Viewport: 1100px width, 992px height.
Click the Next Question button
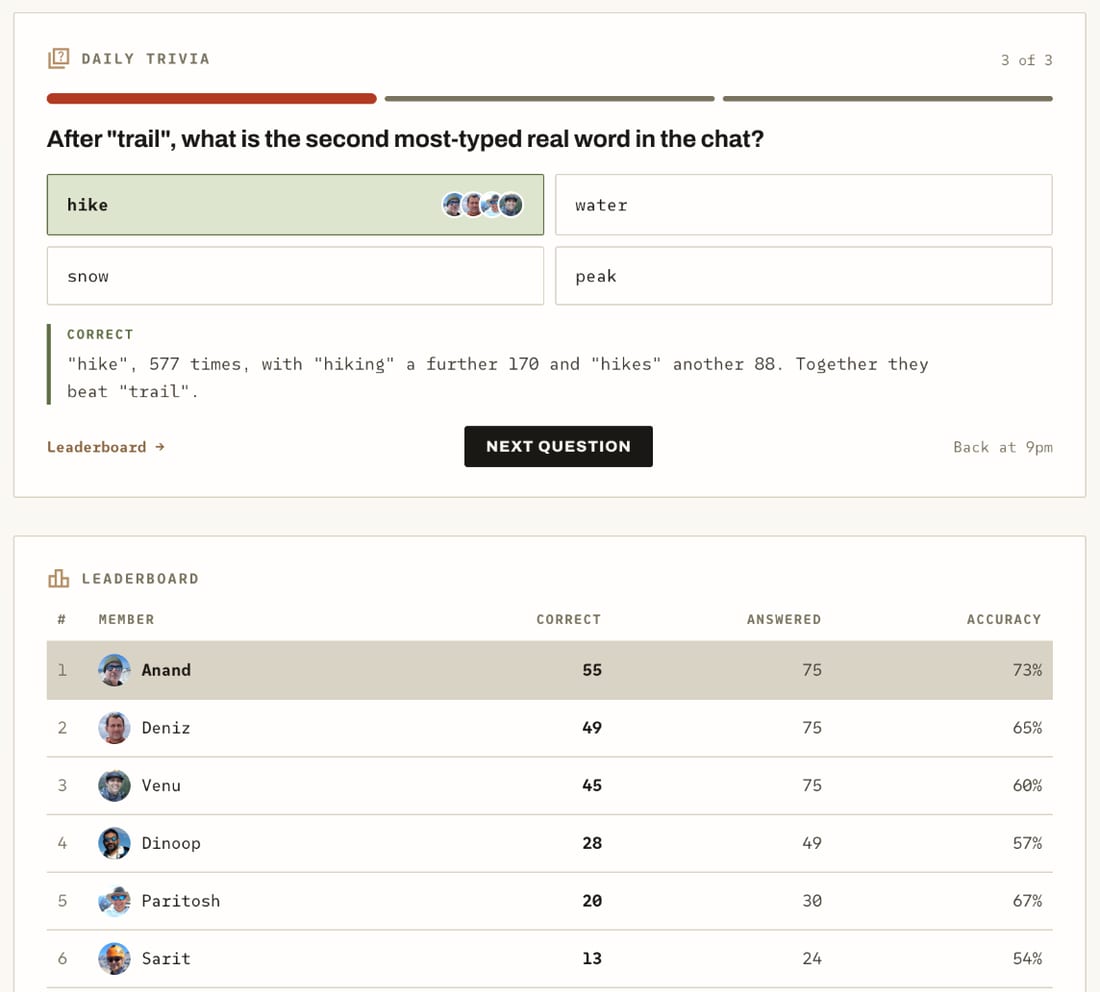[x=558, y=446]
